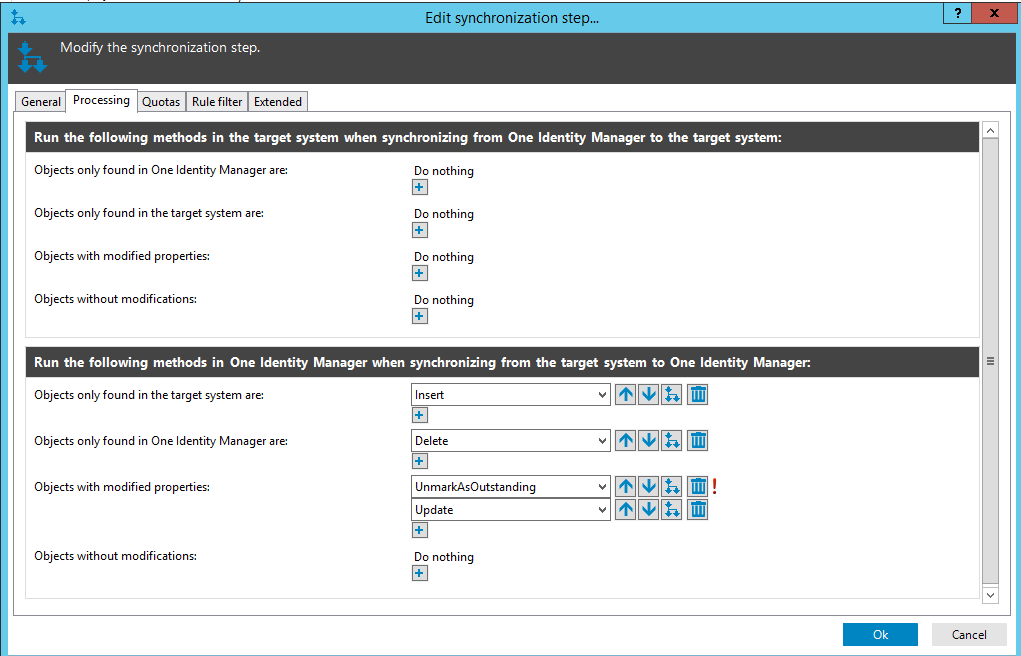The height and width of the screenshot is (656, 1021).
Task: Move UnmarkAsOutstanding method down
Action: [x=649, y=487]
